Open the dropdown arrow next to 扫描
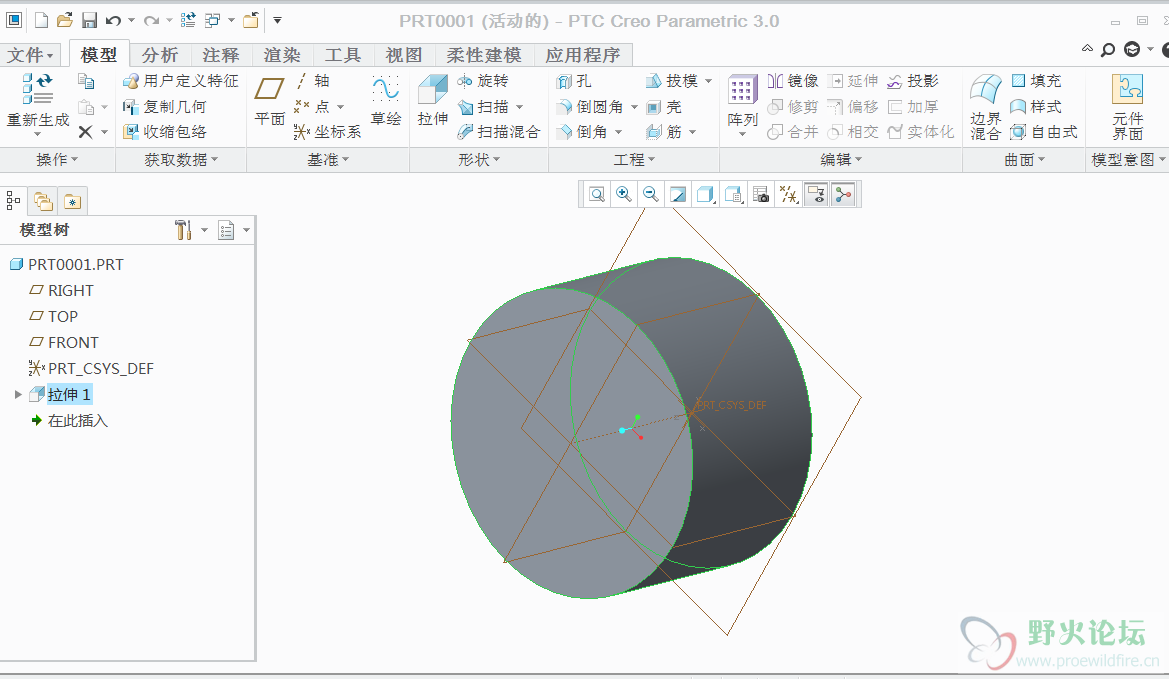 click(520, 107)
